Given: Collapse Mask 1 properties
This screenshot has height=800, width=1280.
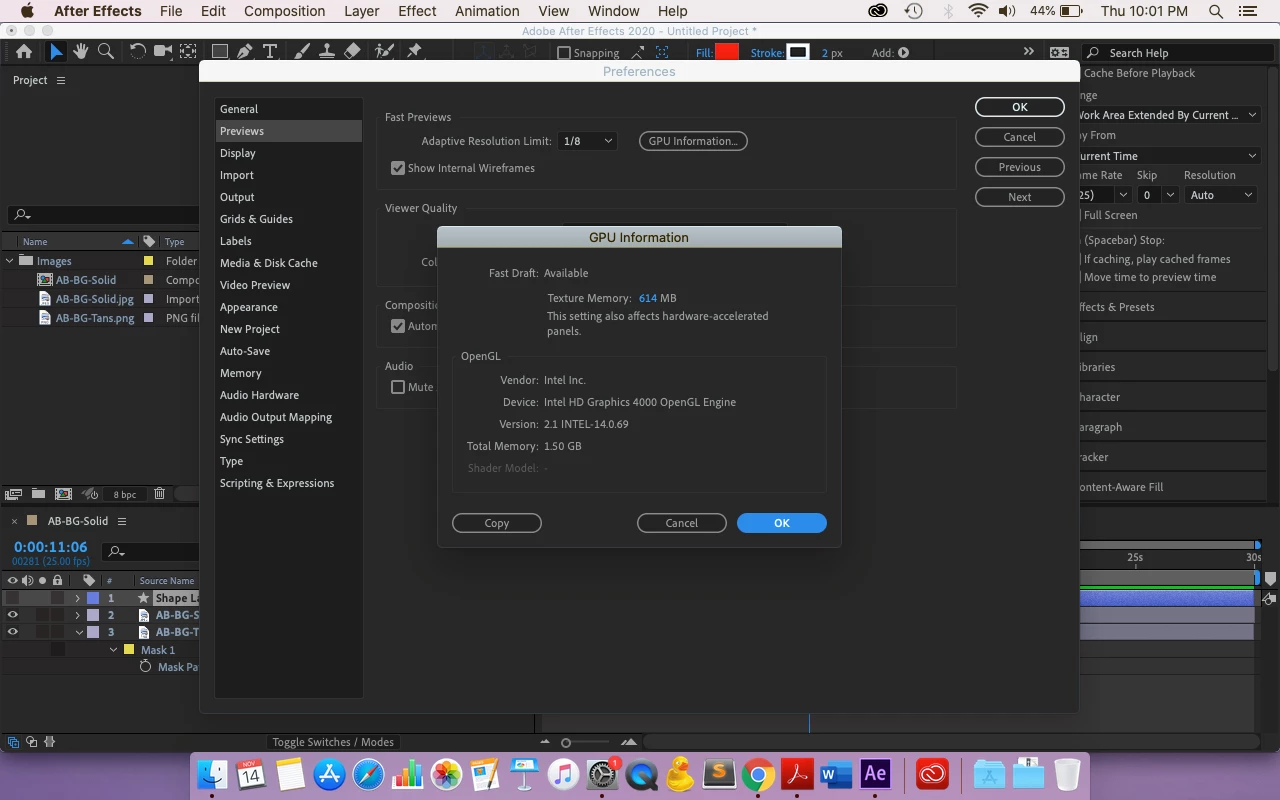Looking at the screenshot, I should [114, 650].
